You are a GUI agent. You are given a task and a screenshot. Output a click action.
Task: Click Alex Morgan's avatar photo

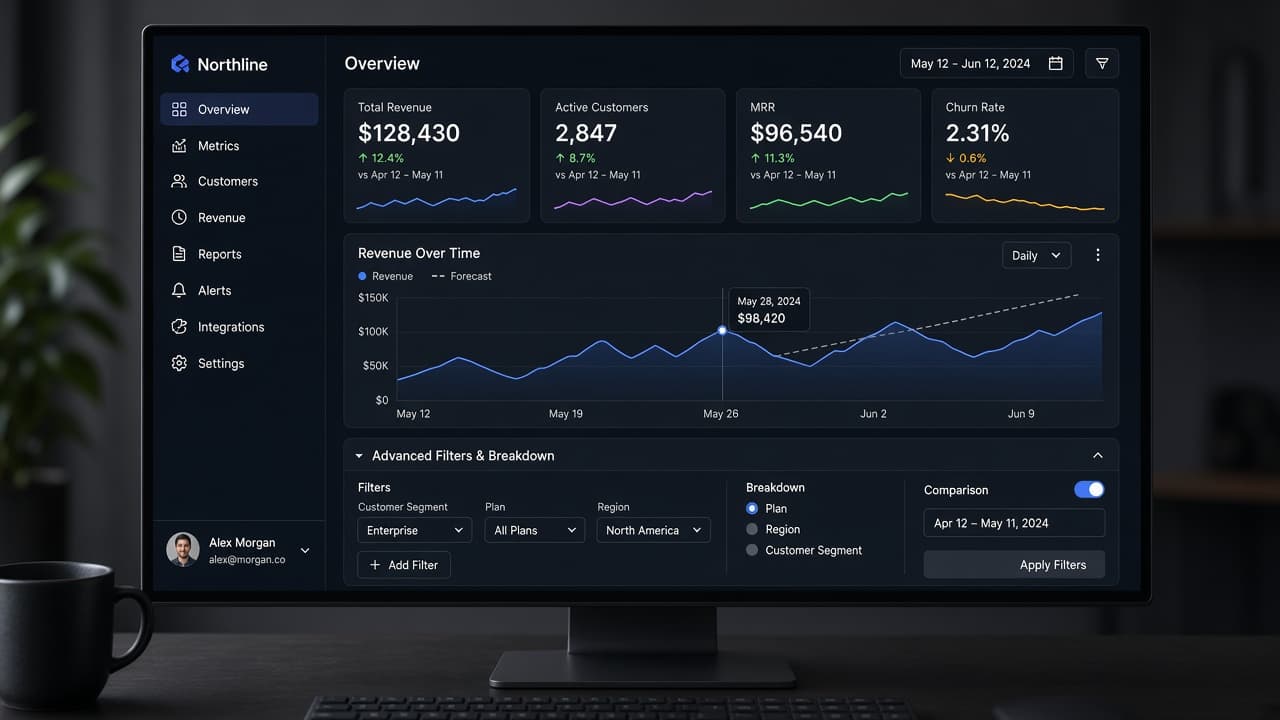click(x=183, y=550)
